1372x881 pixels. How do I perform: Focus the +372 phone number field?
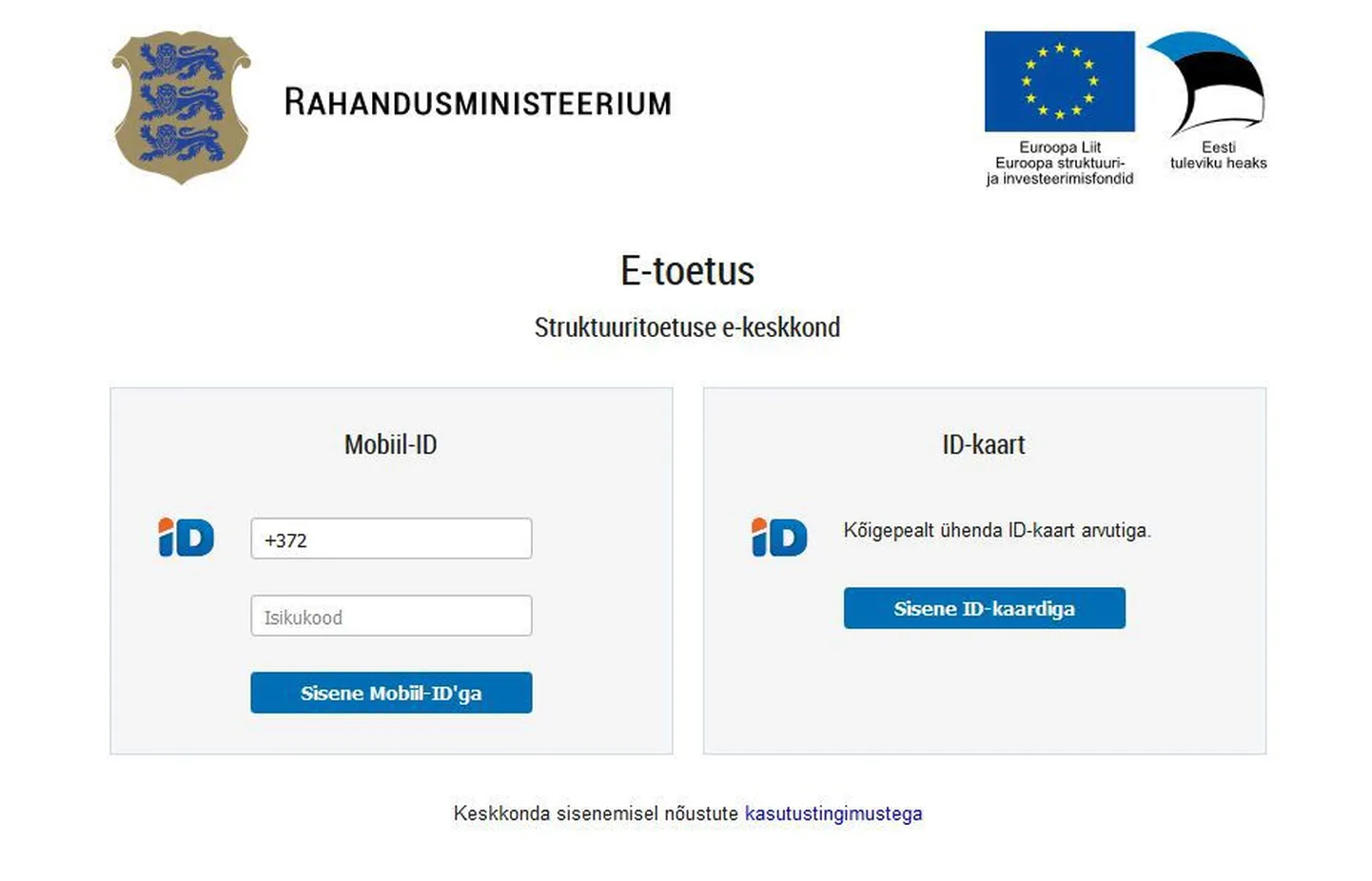(x=391, y=538)
